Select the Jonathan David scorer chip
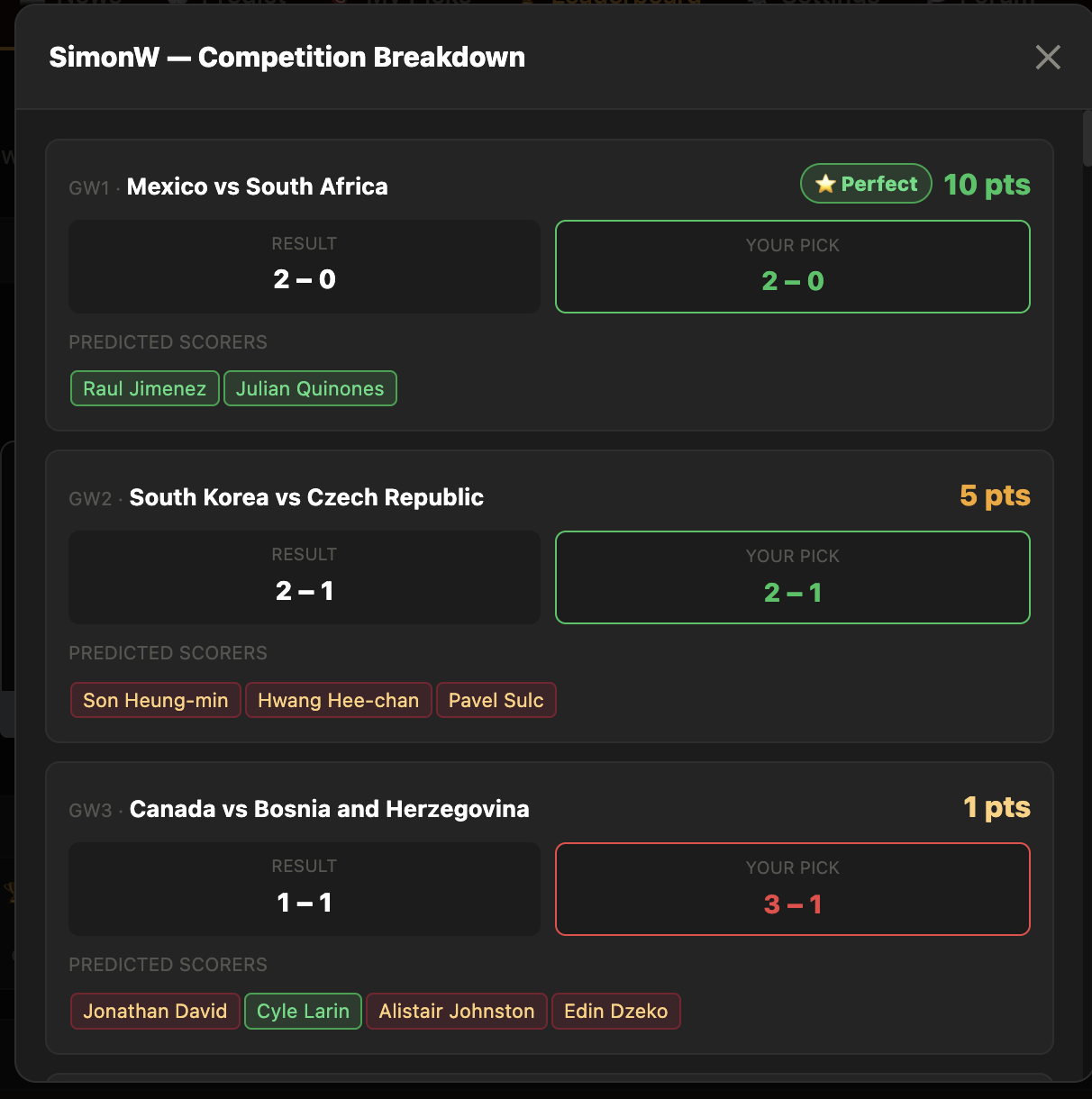 point(155,1011)
